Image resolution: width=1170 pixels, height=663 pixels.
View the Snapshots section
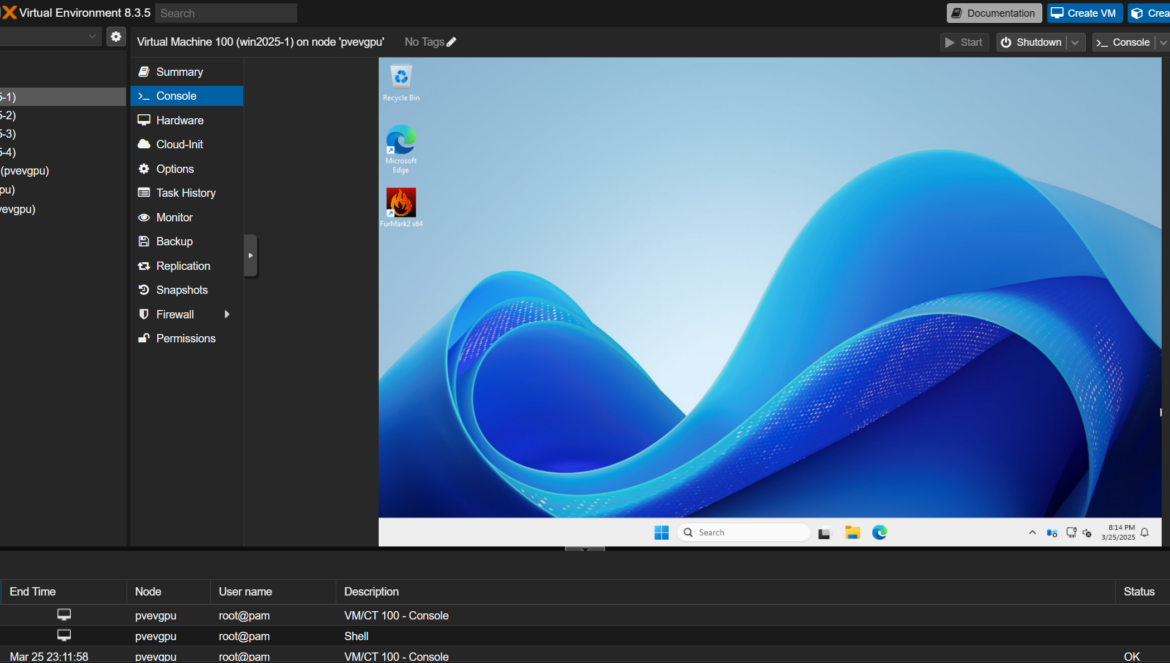pos(187,290)
